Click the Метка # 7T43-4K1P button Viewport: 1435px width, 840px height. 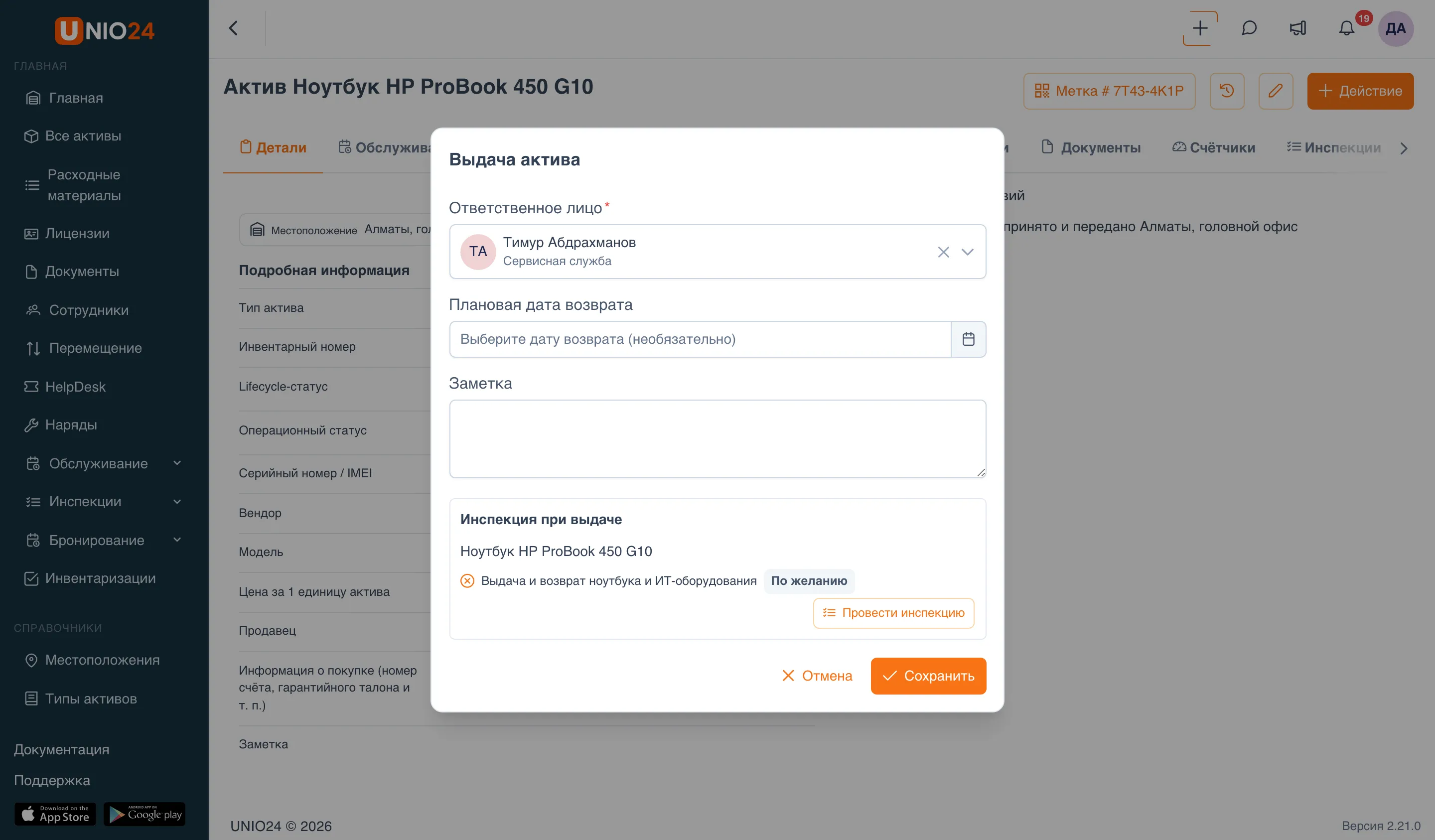1109,91
